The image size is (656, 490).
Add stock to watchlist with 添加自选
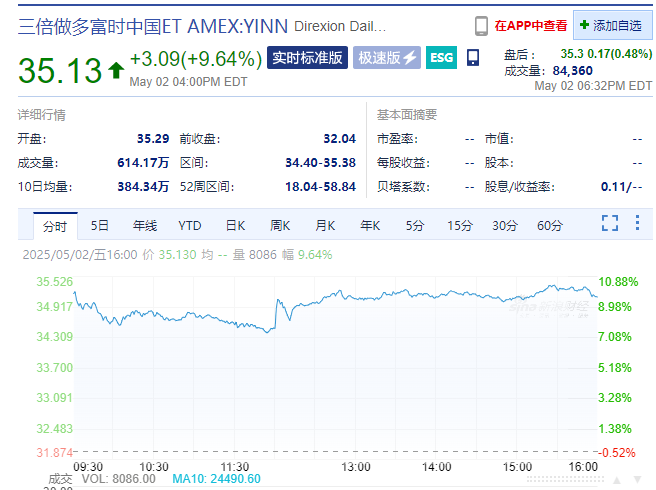pos(611,25)
